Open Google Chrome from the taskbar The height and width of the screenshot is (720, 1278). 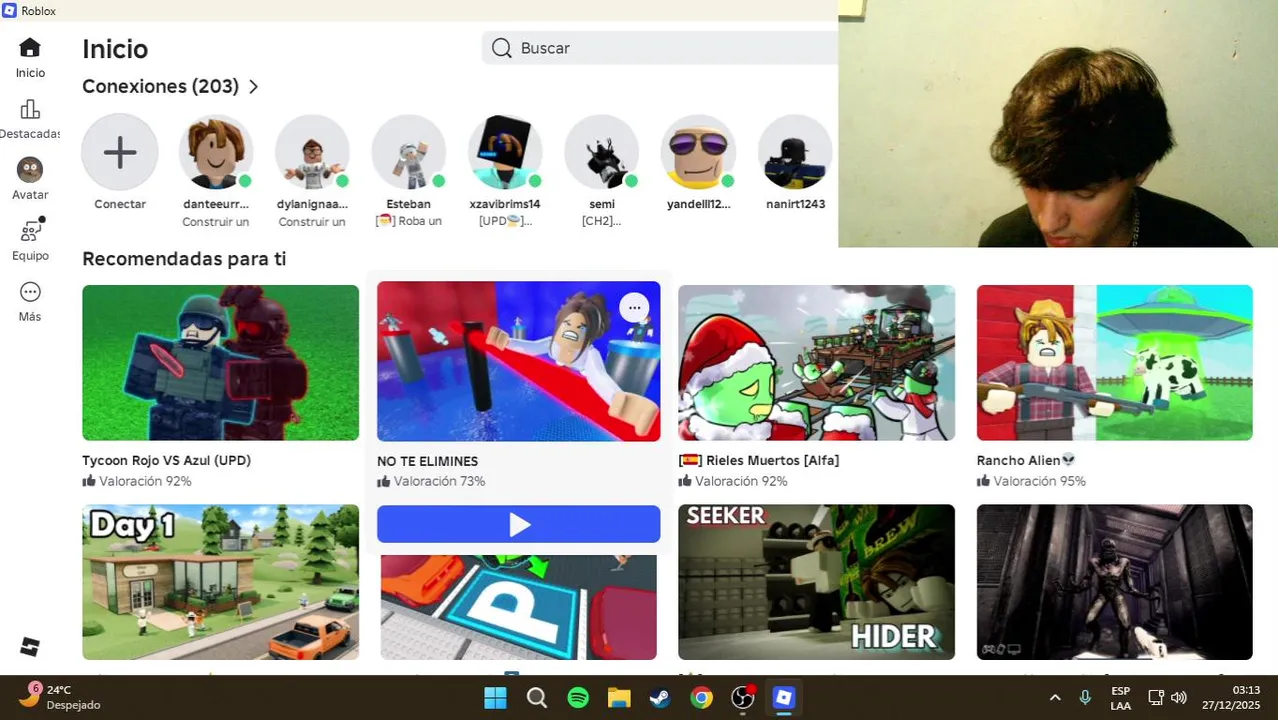pyautogui.click(x=701, y=697)
